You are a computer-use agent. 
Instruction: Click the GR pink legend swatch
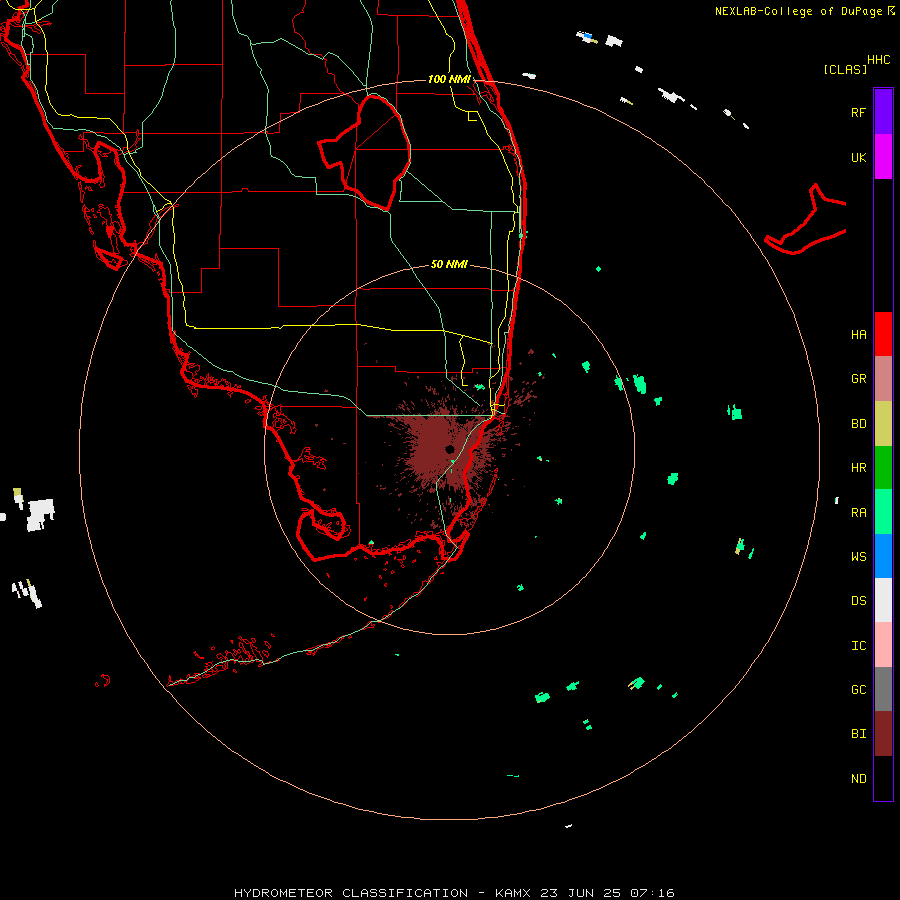883,379
